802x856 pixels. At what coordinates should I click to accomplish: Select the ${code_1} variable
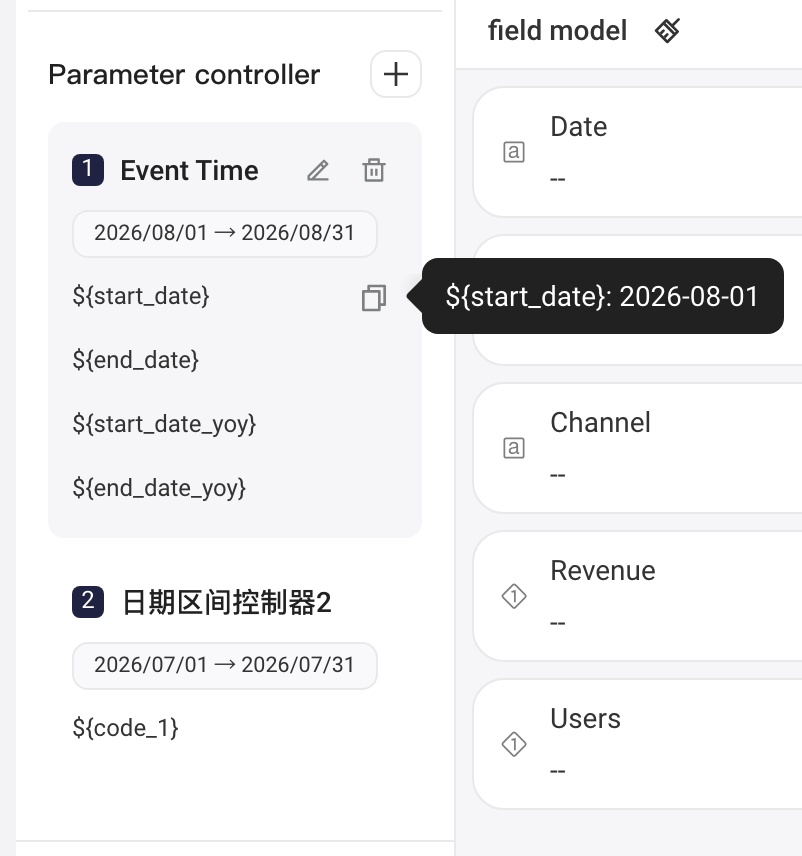(126, 728)
